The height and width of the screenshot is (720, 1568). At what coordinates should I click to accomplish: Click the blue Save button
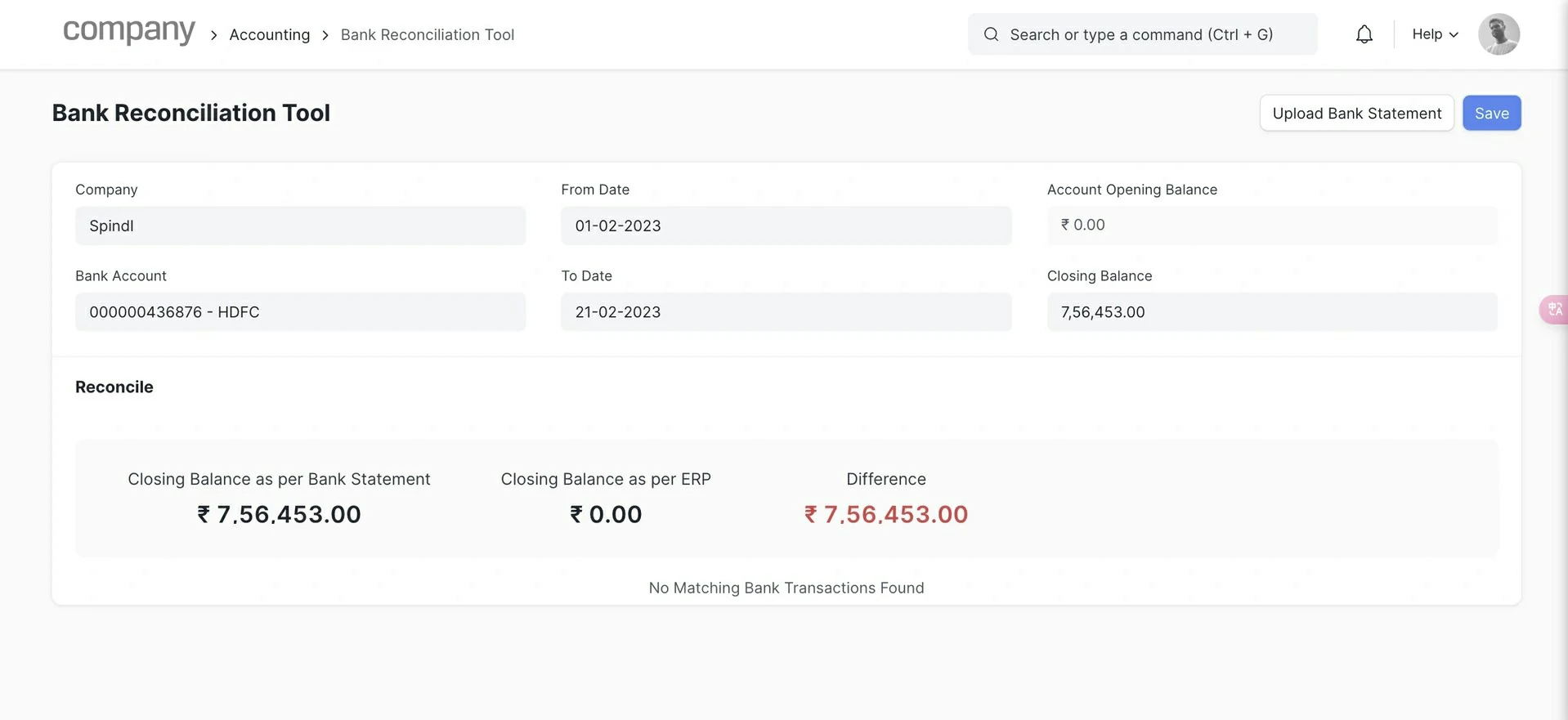coord(1491,114)
